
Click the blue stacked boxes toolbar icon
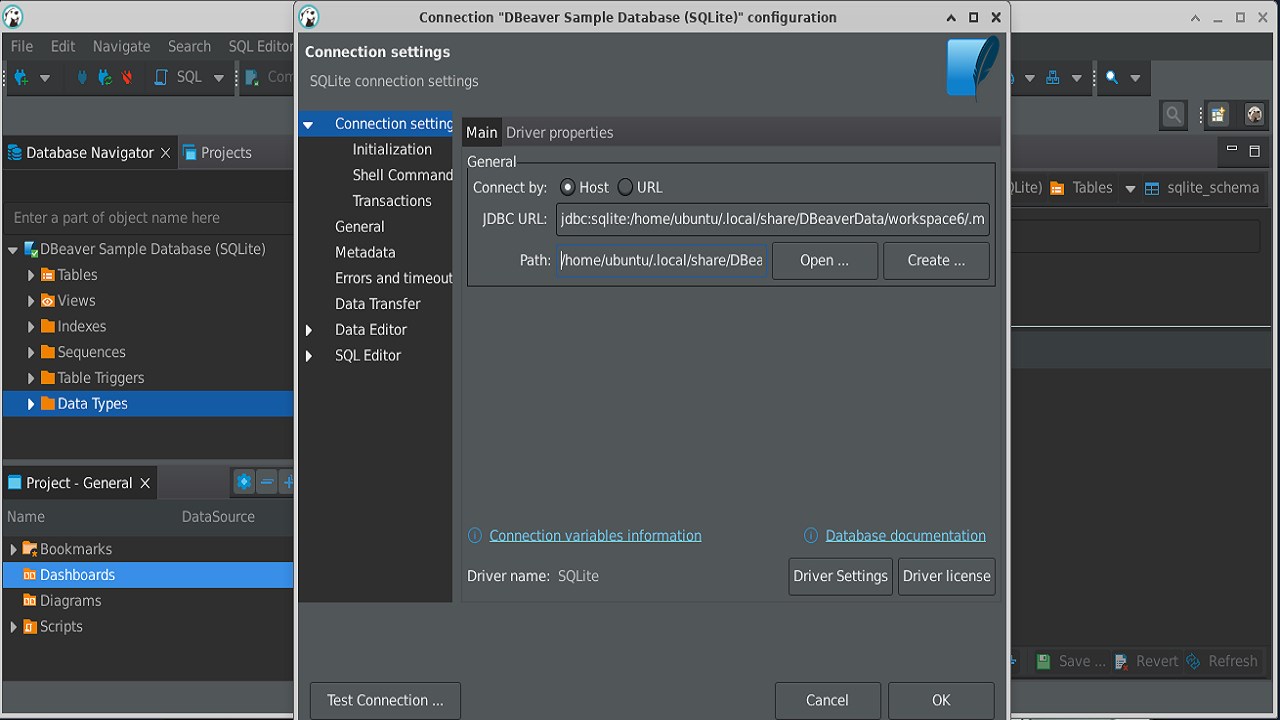(1052, 77)
